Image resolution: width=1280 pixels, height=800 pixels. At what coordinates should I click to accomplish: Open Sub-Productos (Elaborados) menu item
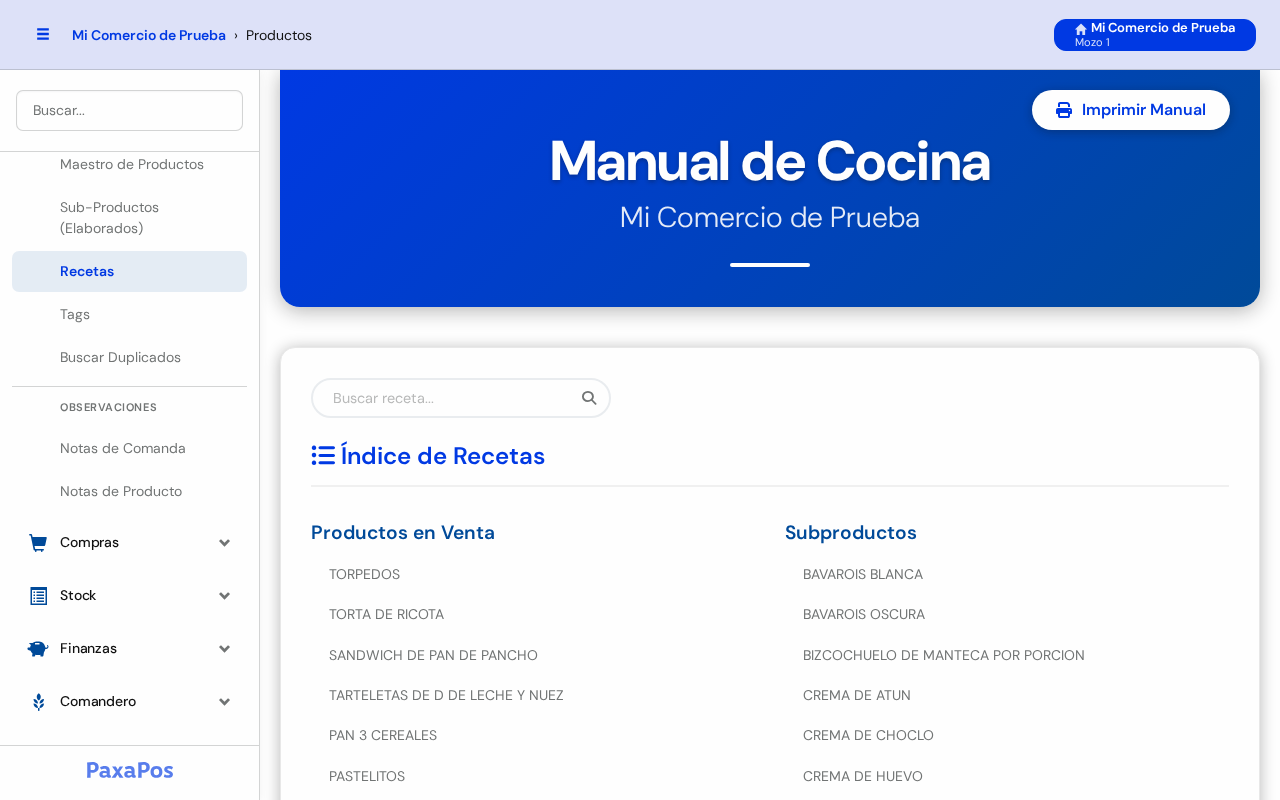click(130, 218)
